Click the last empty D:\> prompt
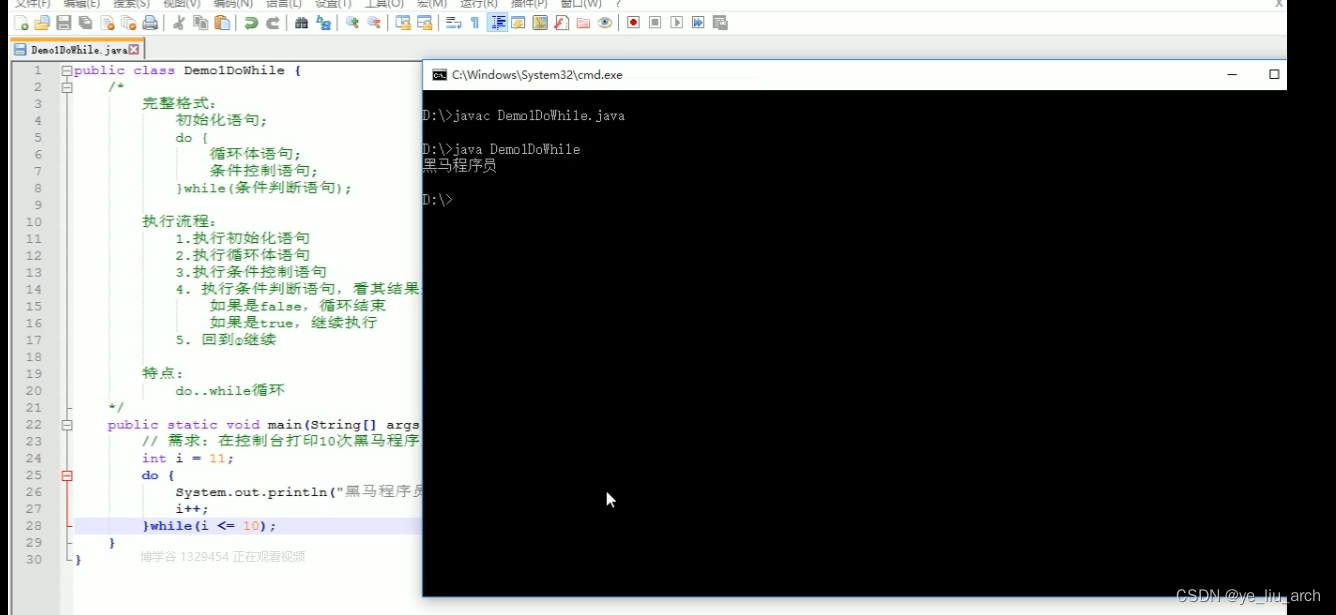This screenshot has width=1336, height=615. (x=438, y=200)
